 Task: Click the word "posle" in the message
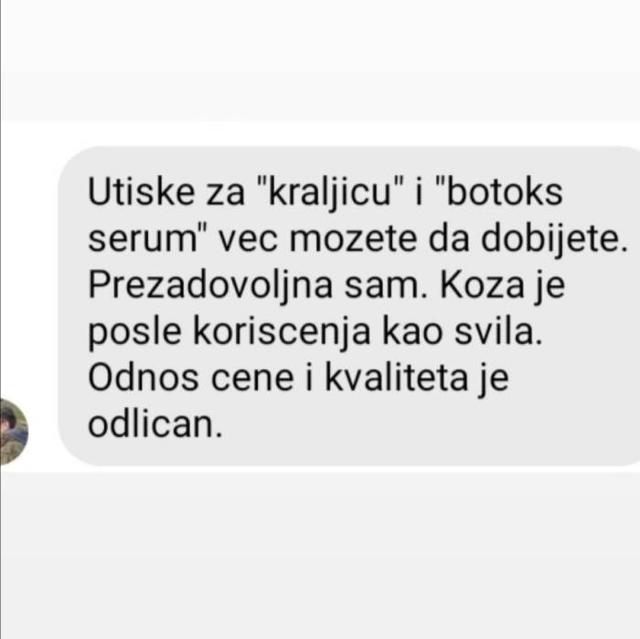point(134,334)
